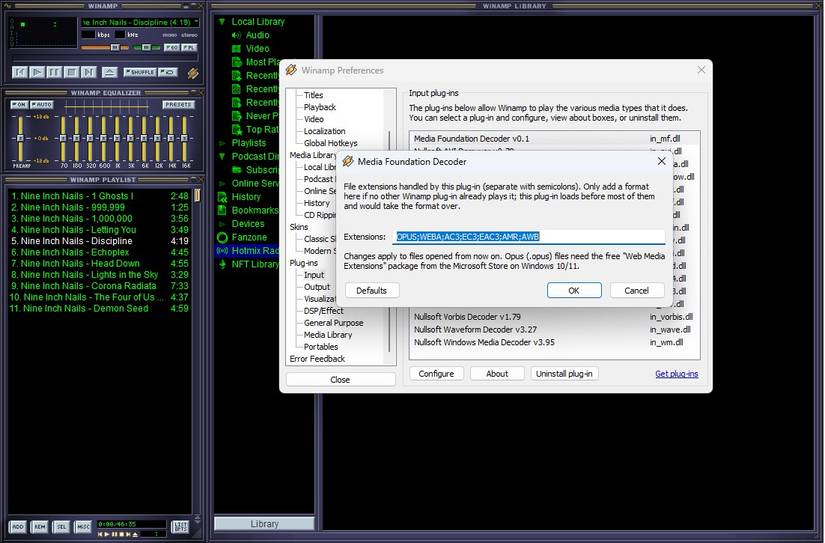This screenshot has height=543, width=825.
Task: Select General Purpose in Preferences tree
Action: [x=333, y=323]
